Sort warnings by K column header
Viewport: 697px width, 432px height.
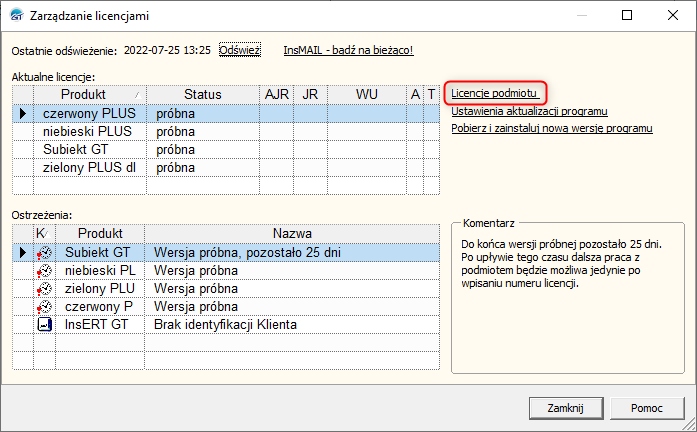[44, 234]
